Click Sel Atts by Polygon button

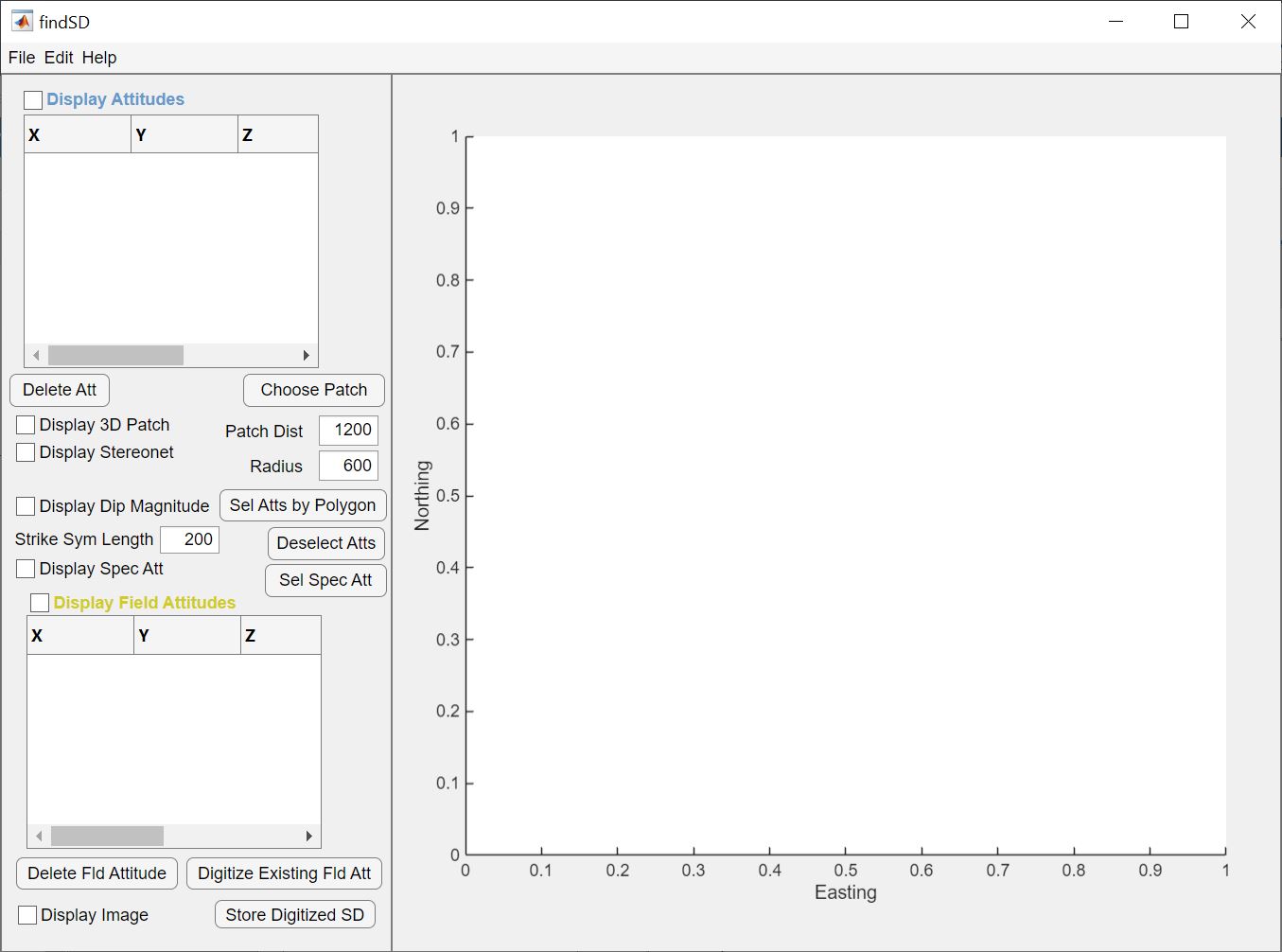(x=303, y=505)
